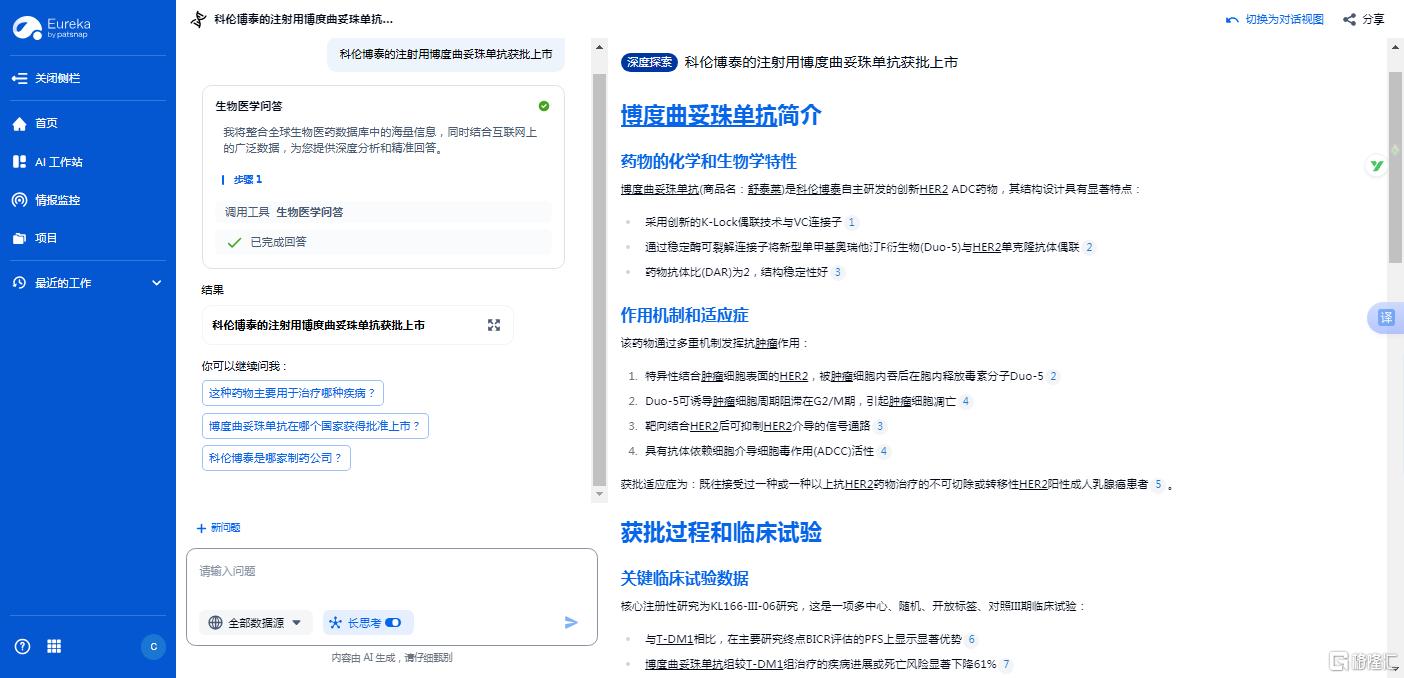Expand the 结果 card to fullscreen

pyautogui.click(x=493, y=324)
